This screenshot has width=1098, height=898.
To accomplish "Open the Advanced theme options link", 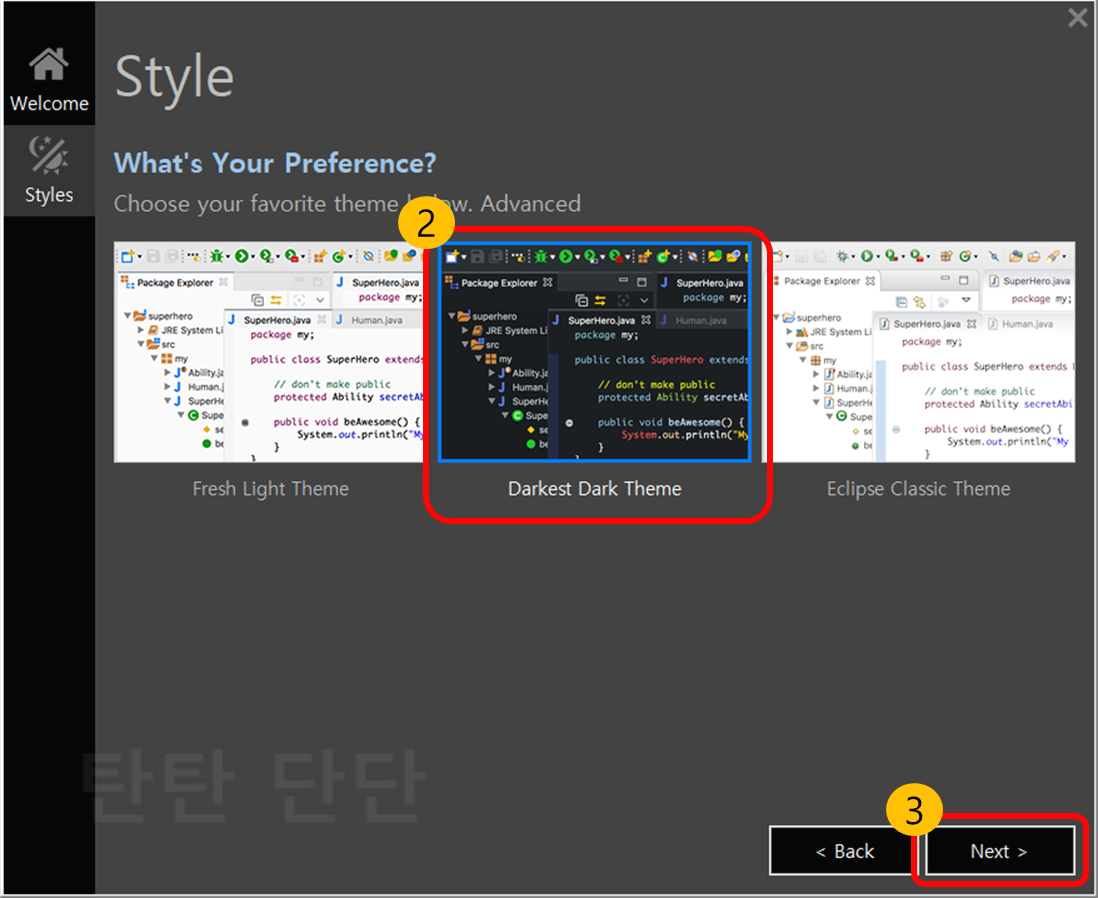I will pyautogui.click(x=530, y=204).
